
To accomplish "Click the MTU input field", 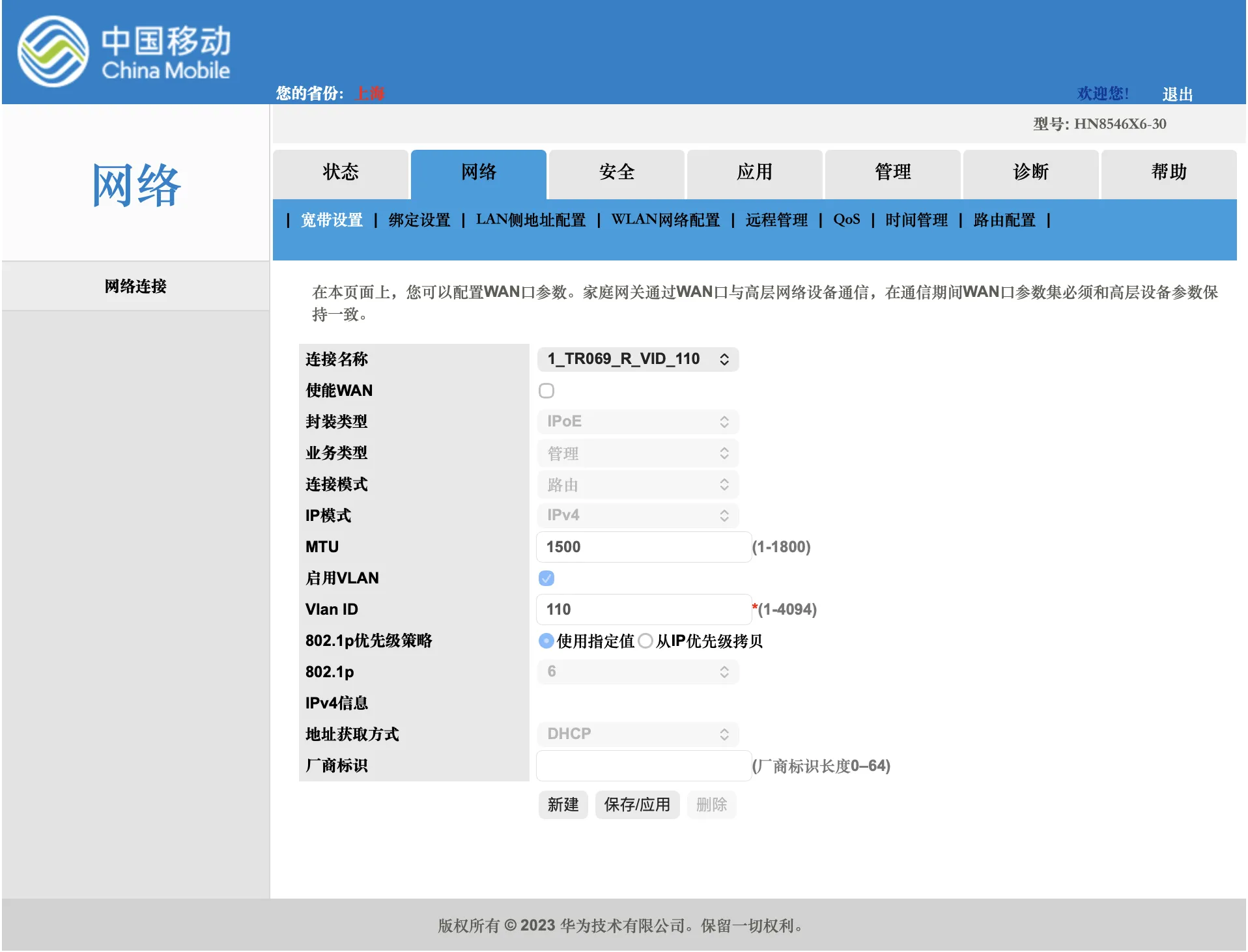I will (x=643, y=546).
